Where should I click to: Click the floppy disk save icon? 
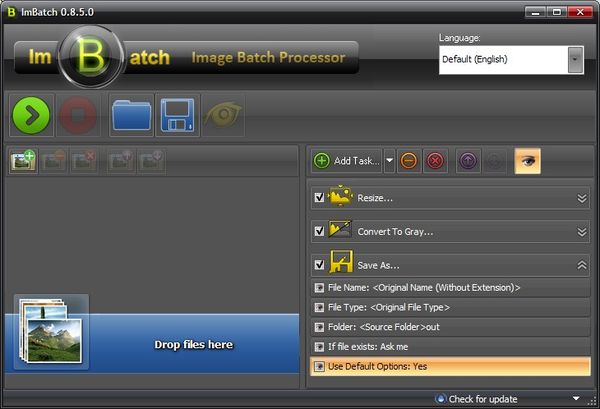pos(178,116)
